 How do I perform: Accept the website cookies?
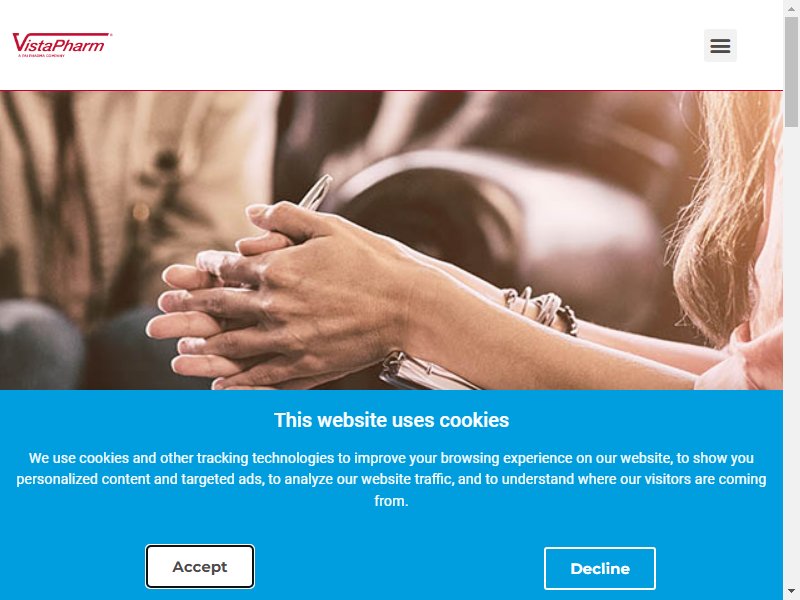(x=199, y=566)
